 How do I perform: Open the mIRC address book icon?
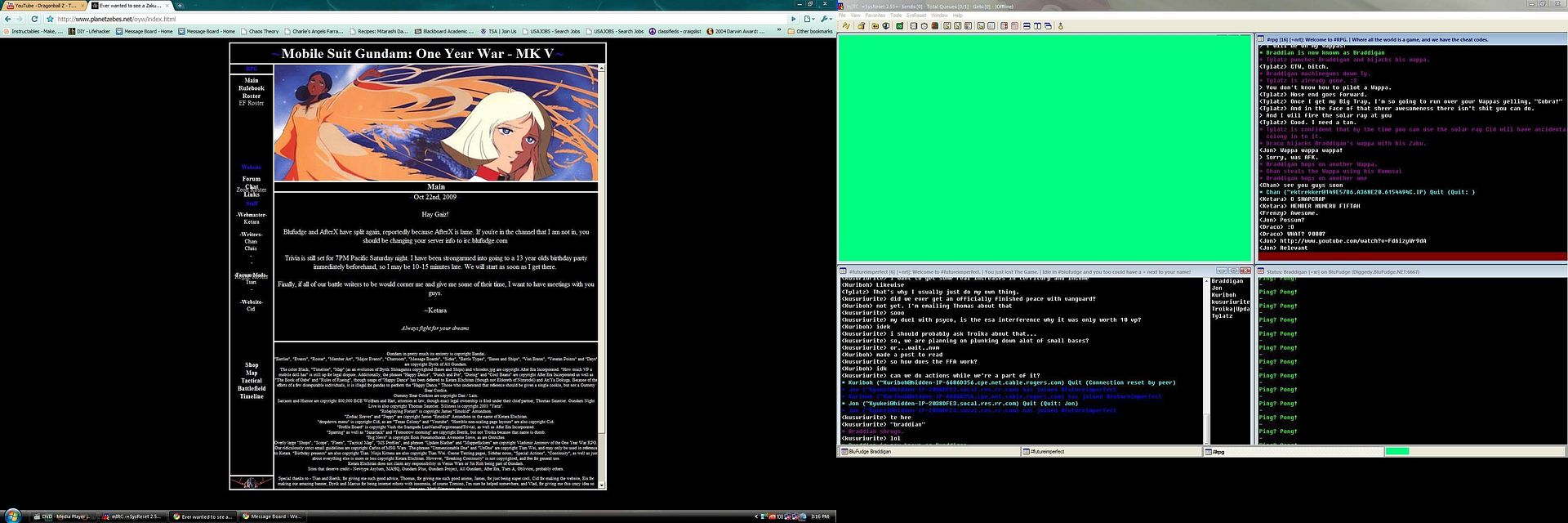coord(914,25)
